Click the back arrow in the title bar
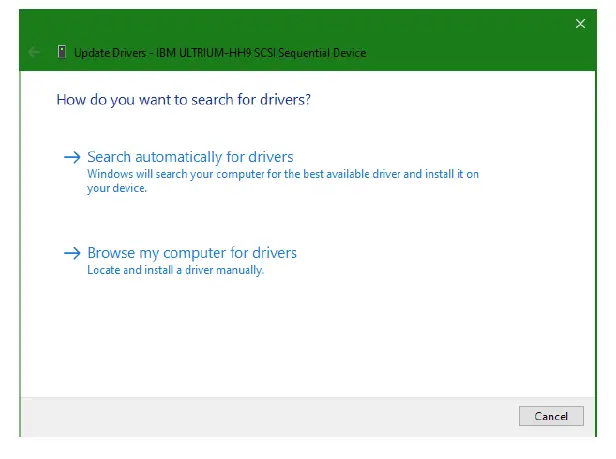The height and width of the screenshot is (459, 616). 34,52
